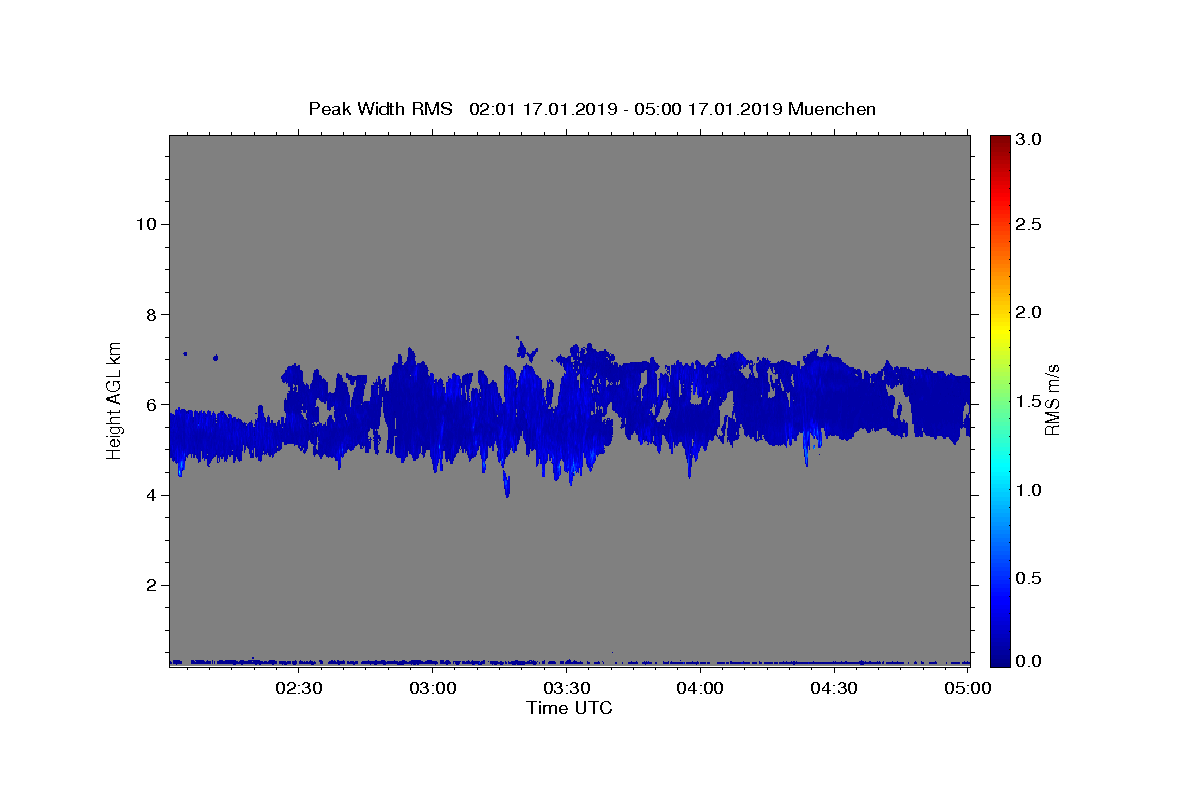Image resolution: width=1200 pixels, height=800 pixels.
Task: Click the colorbar value 2.0
Action: 1030,312
